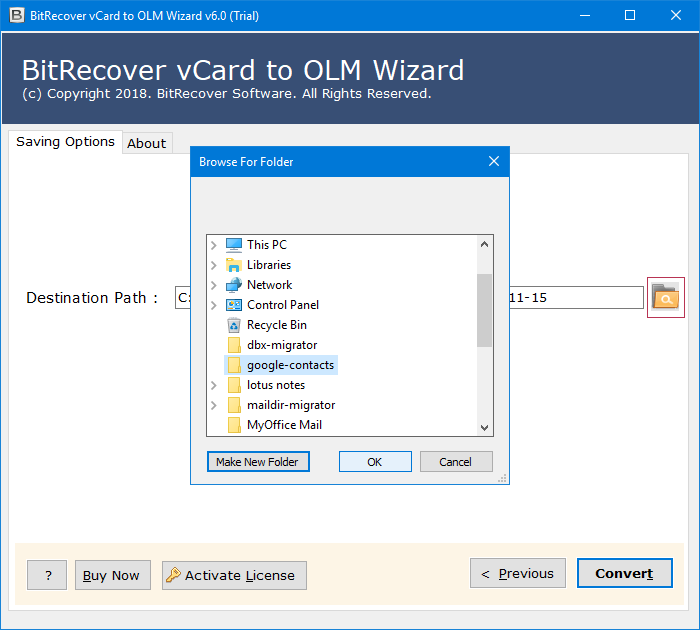The width and height of the screenshot is (700, 630).
Task: Expand the Libraries tree node
Action: pos(214,265)
